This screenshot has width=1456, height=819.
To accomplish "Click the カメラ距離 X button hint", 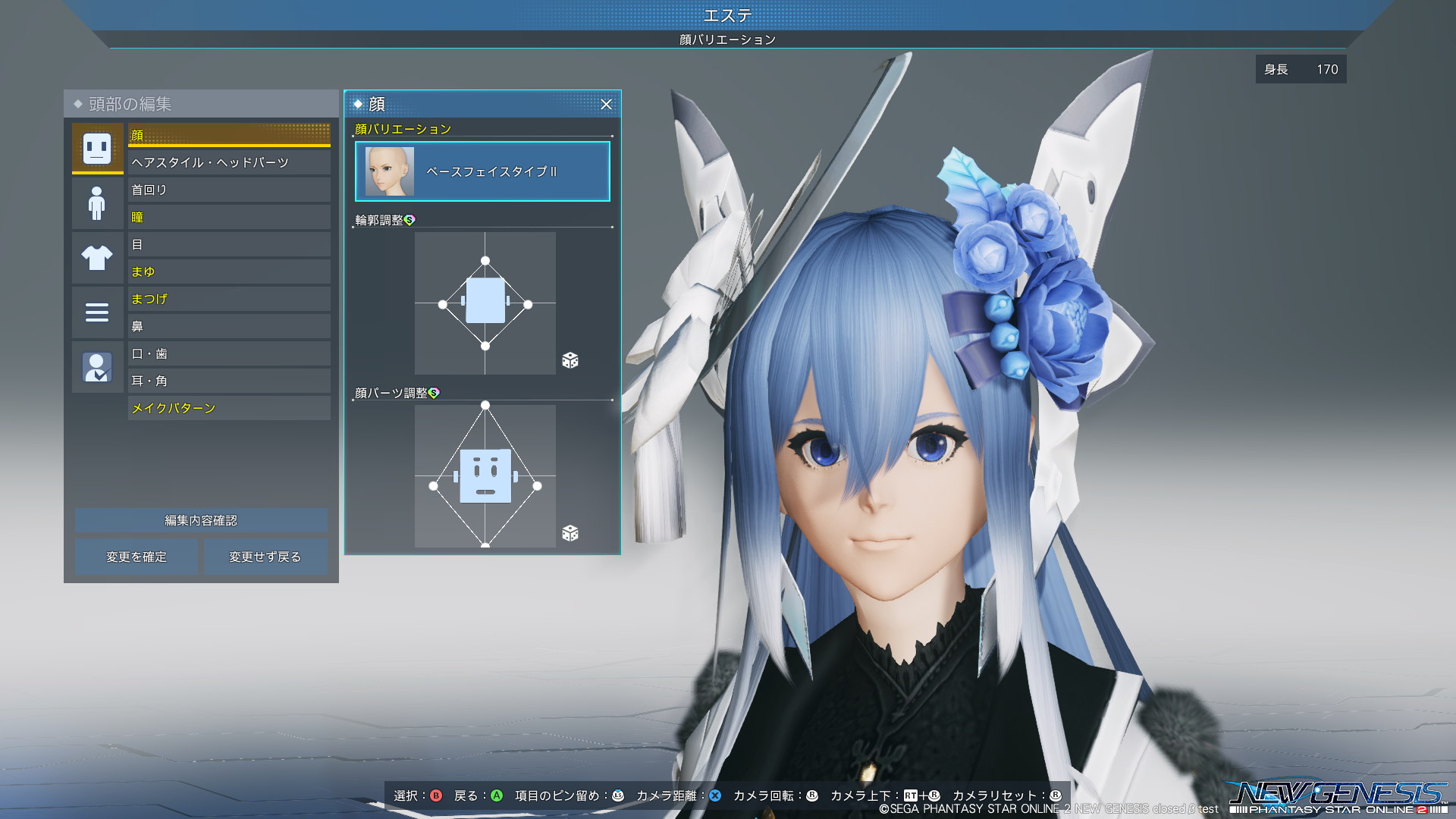I will (x=679, y=795).
